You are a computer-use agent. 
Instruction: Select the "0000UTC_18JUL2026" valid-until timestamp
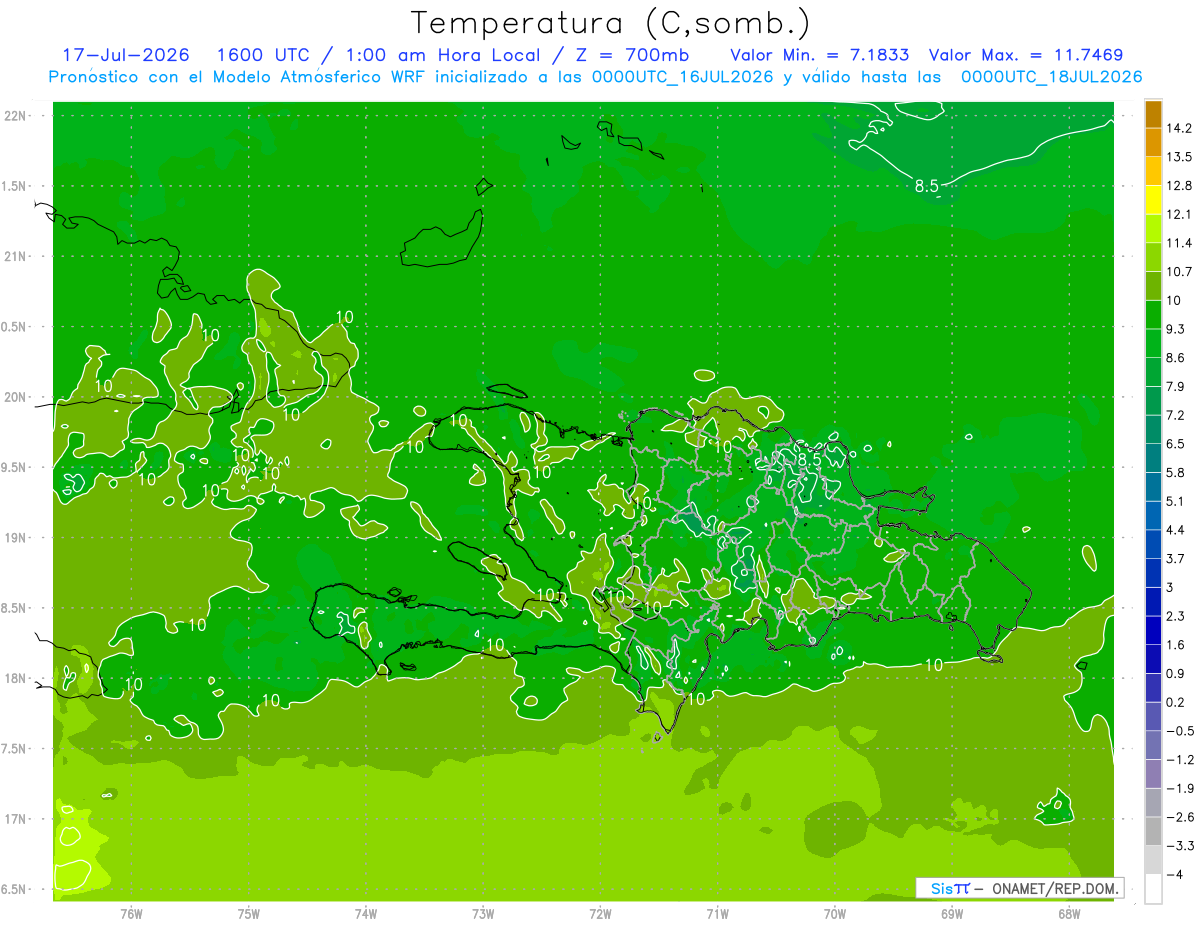pos(1052,76)
